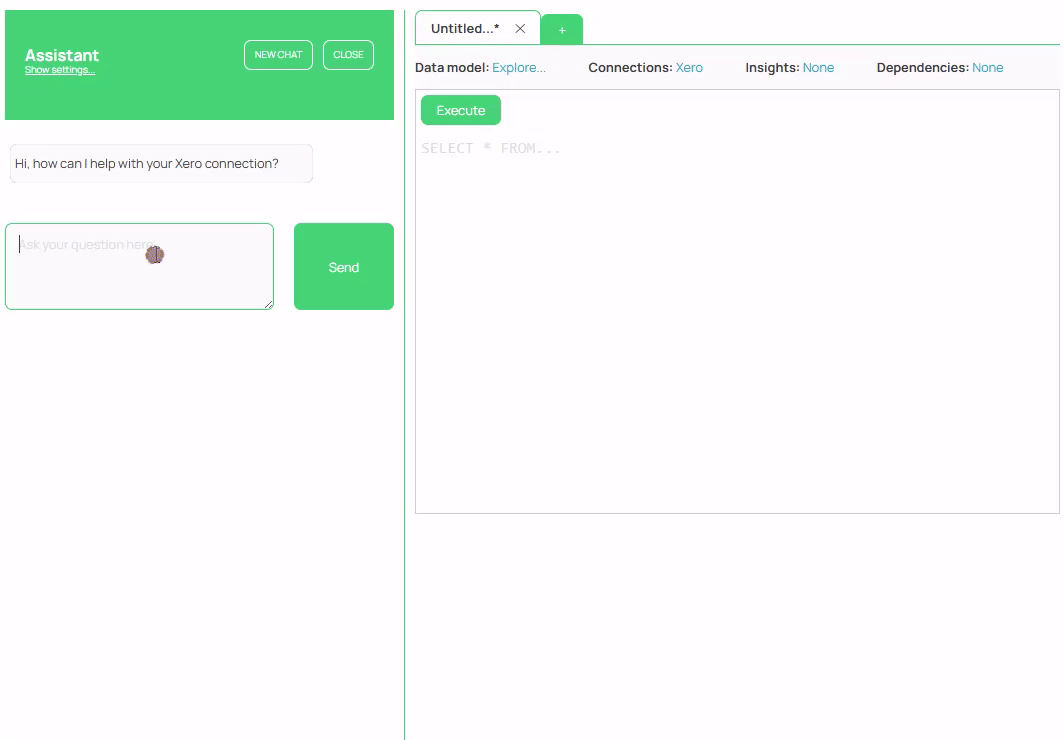
Task: Click the X icon on Untitled tab
Action: (x=519, y=29)
